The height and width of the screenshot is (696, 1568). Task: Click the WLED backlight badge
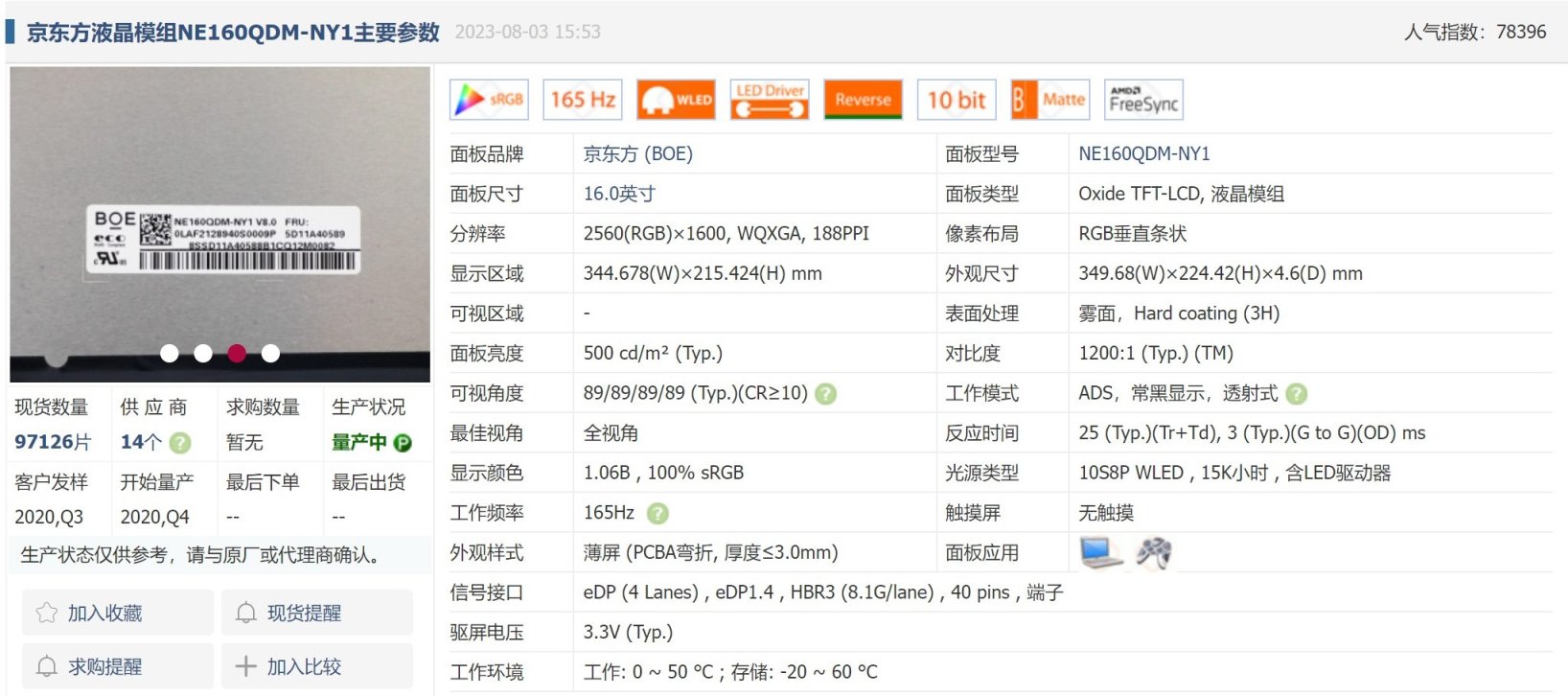677,100
